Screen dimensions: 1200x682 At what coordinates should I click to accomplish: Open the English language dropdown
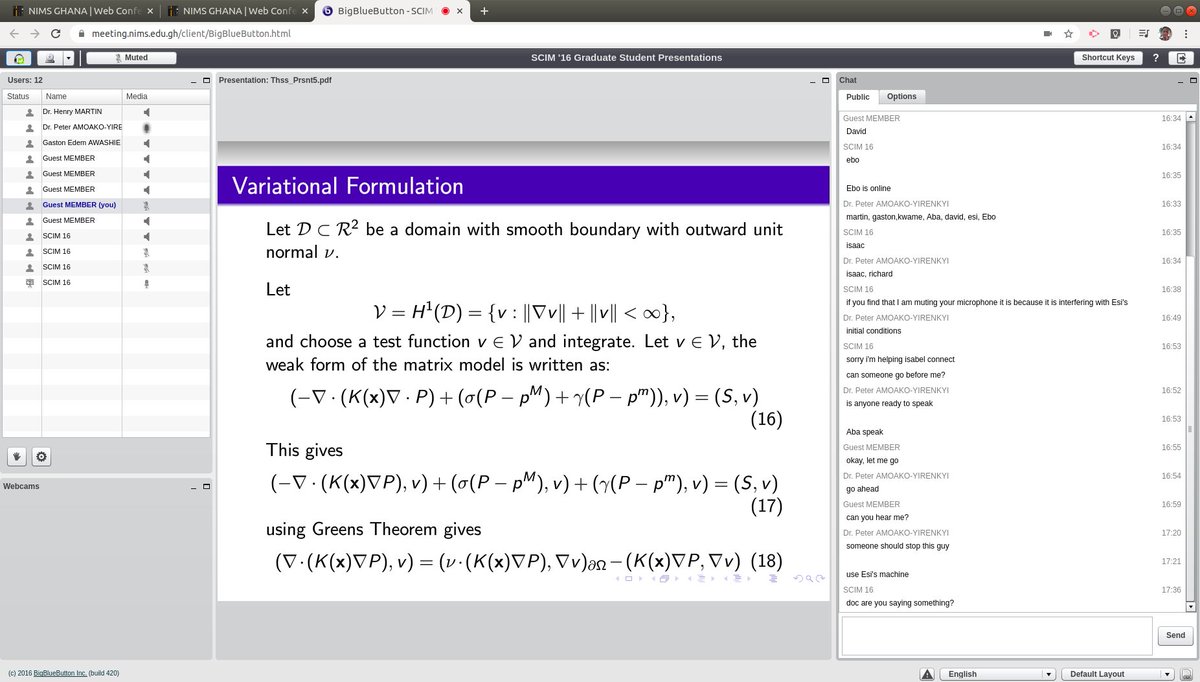998,674
